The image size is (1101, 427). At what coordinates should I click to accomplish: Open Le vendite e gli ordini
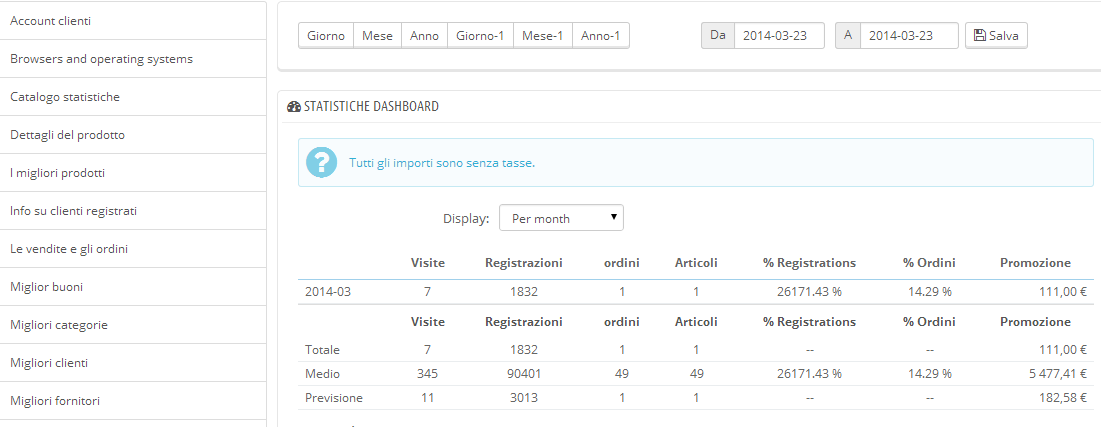coord(132,249)
